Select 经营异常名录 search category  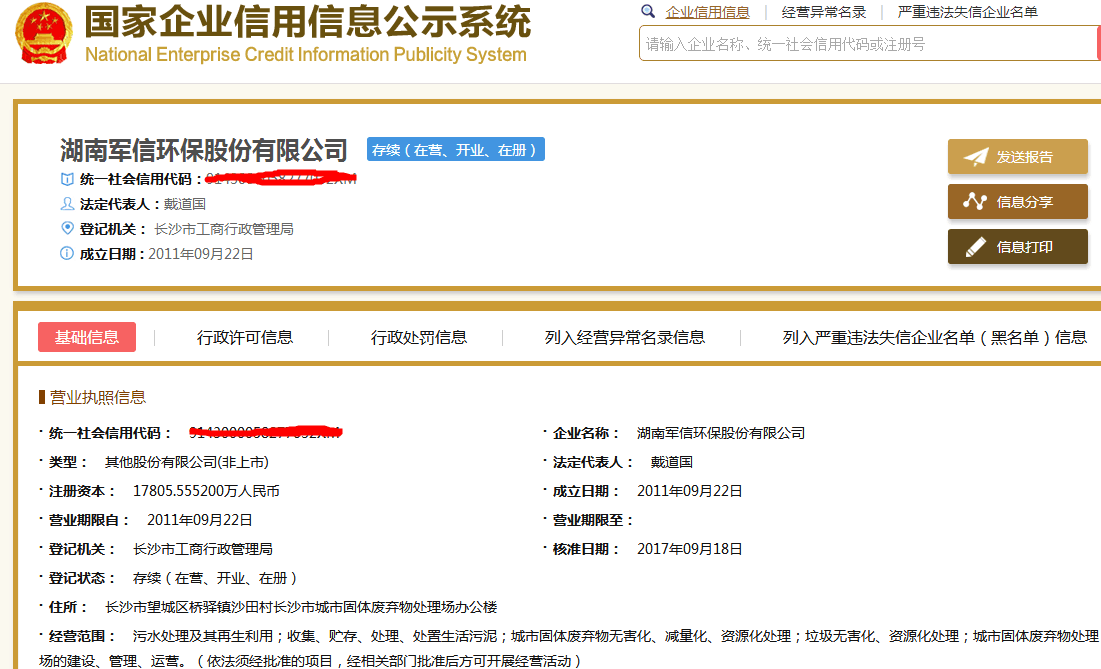(x=824, y=12)
